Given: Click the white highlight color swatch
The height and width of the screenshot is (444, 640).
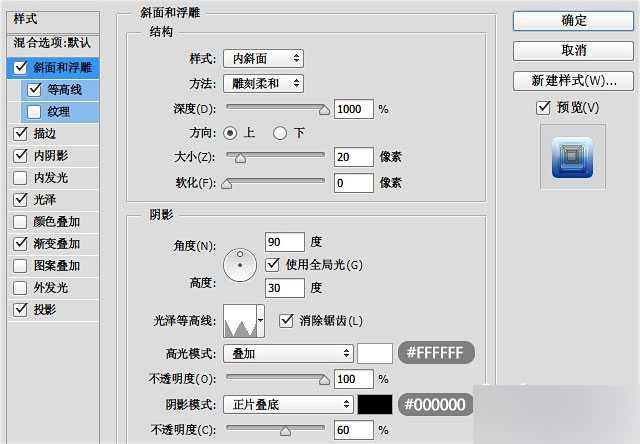Looking at the screenshot, I should [x=374, y=353].
